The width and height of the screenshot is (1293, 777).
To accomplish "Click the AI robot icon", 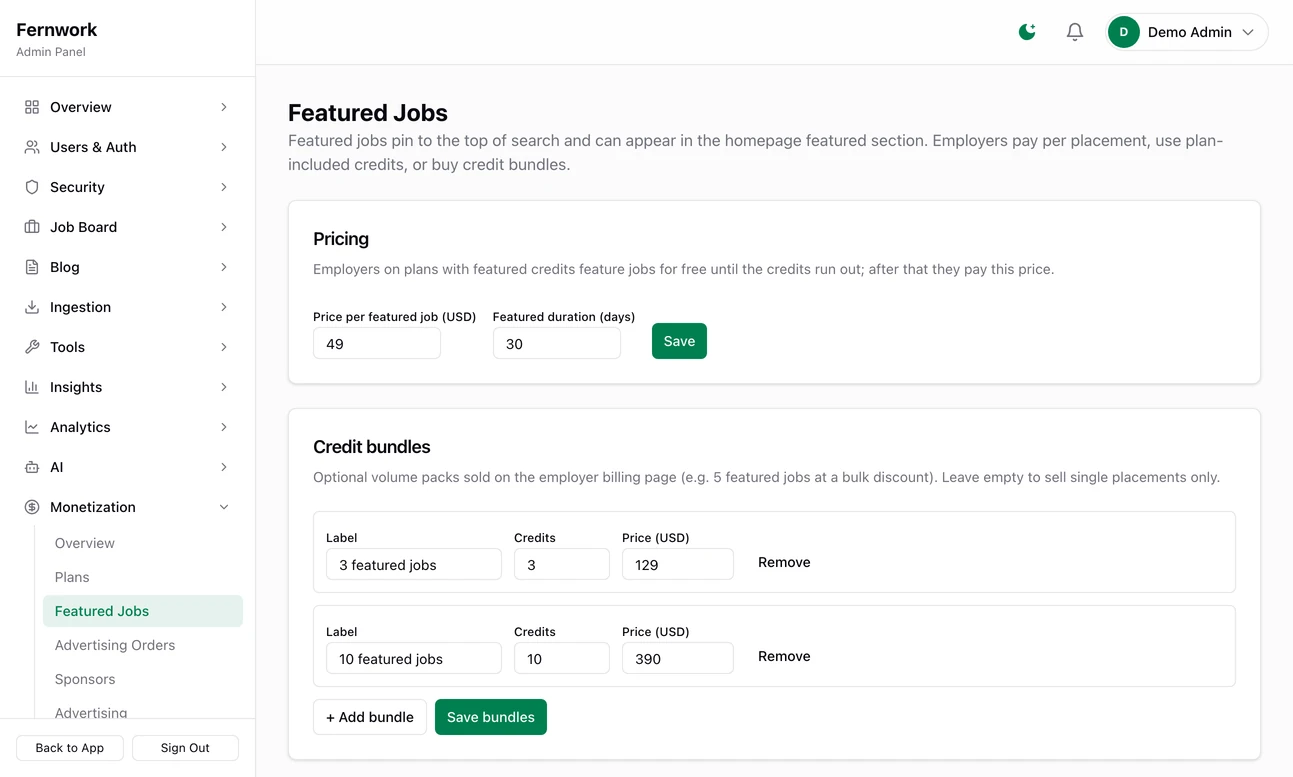I will tap(32, 467).
